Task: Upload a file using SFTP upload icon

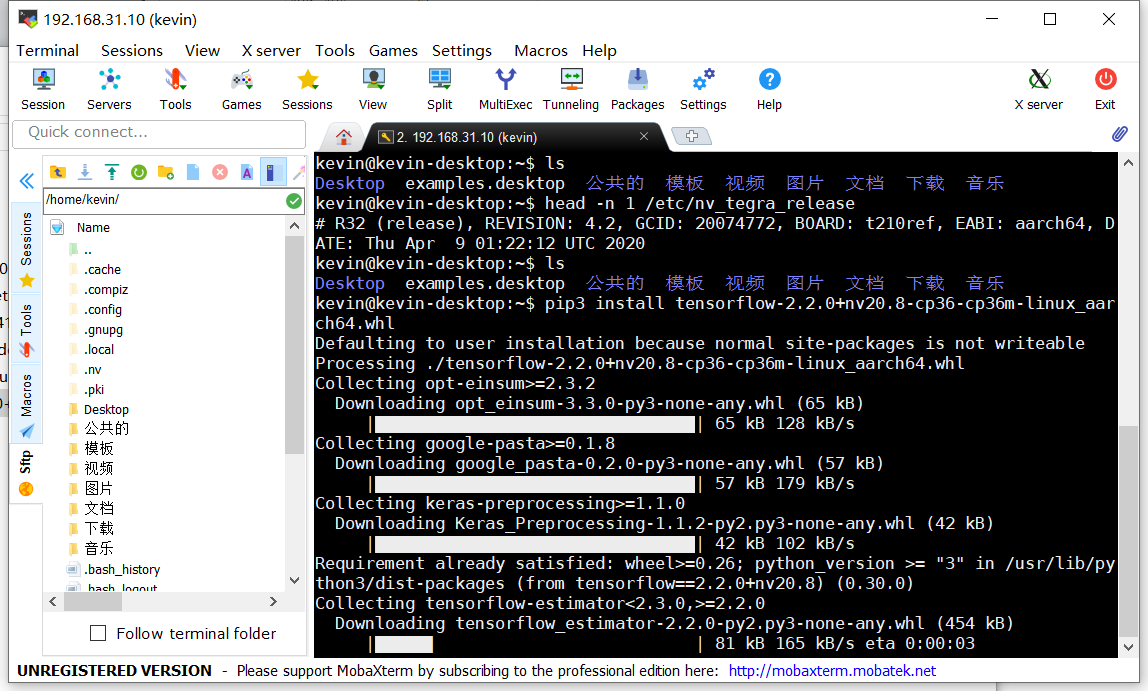Action: (111, 173)
